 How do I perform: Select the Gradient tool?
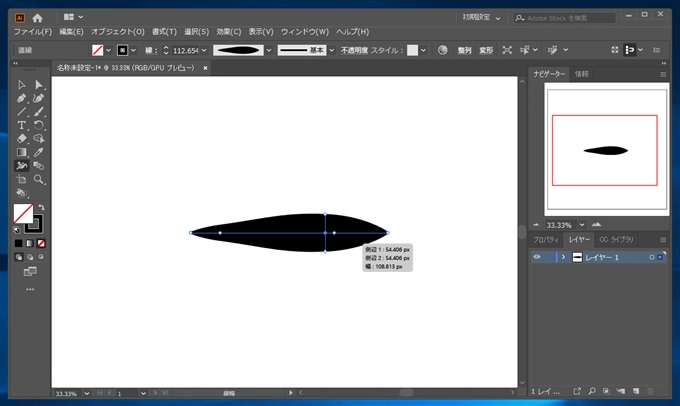tap(21, 152)
